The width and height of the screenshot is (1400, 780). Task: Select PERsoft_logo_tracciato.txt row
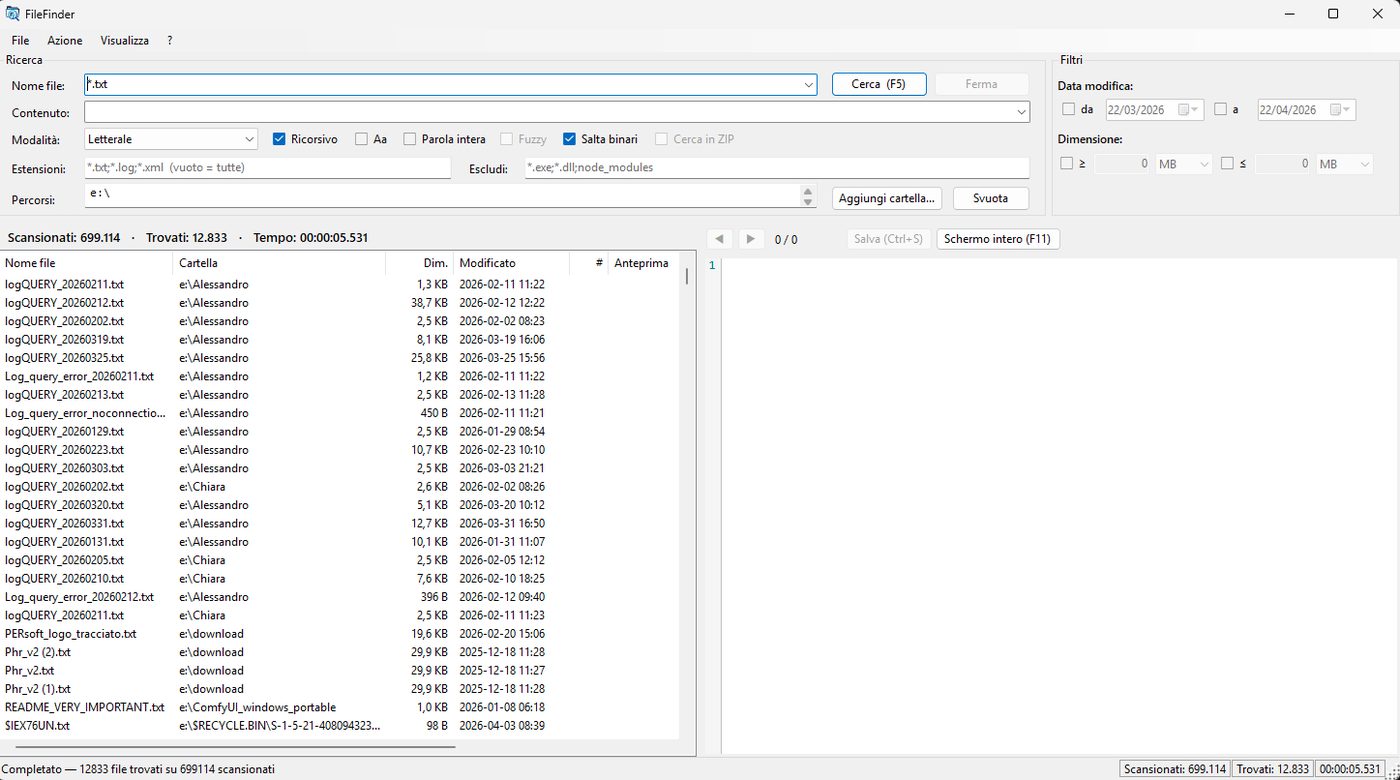340,634
